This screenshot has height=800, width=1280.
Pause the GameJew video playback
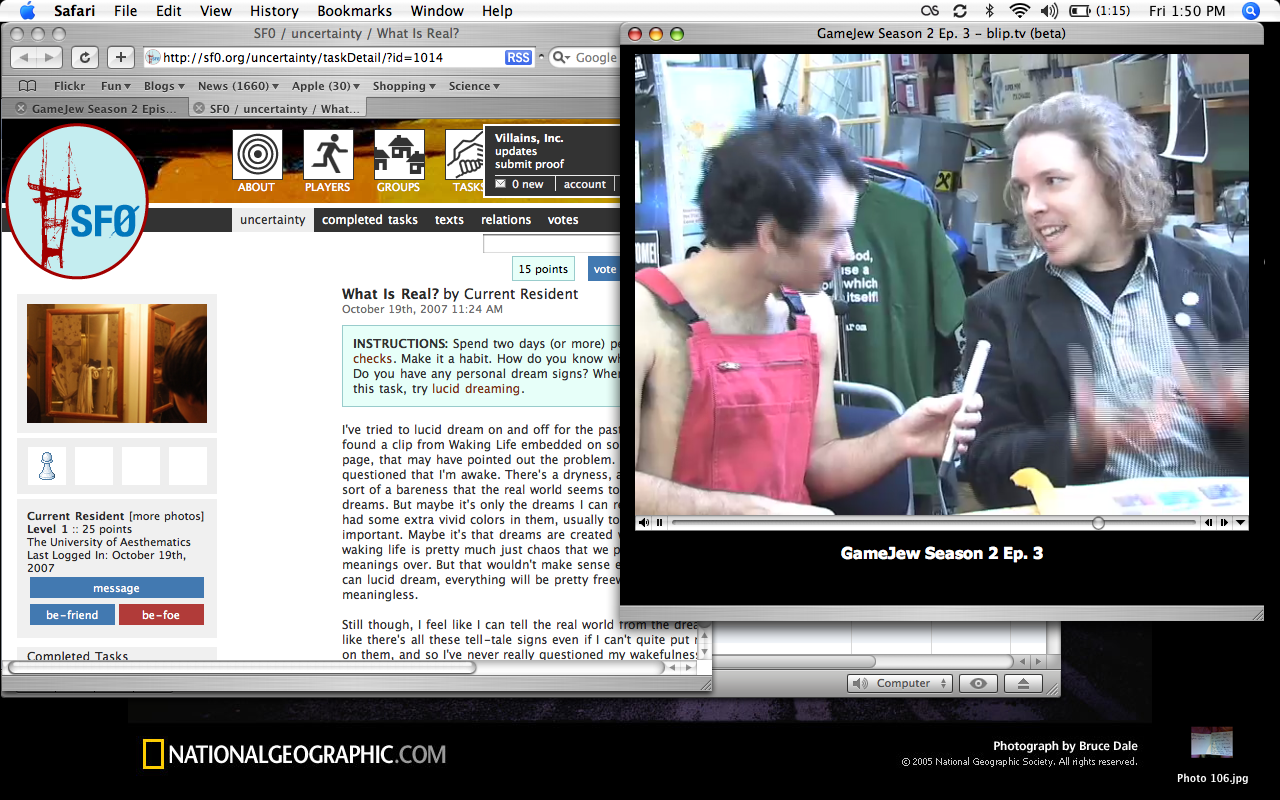coord(660,522)
